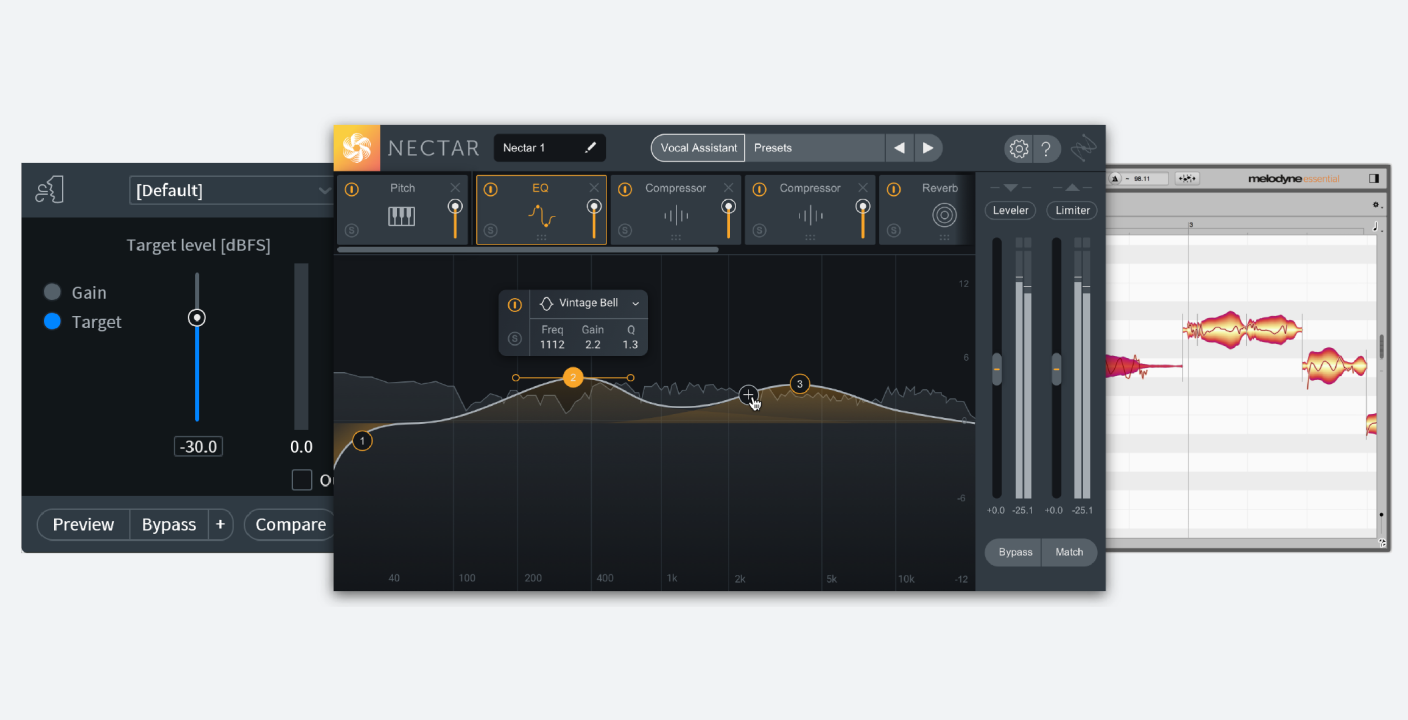The image size is (1408, 720).
Task: Solo the Pitch module
Action: 352,231
